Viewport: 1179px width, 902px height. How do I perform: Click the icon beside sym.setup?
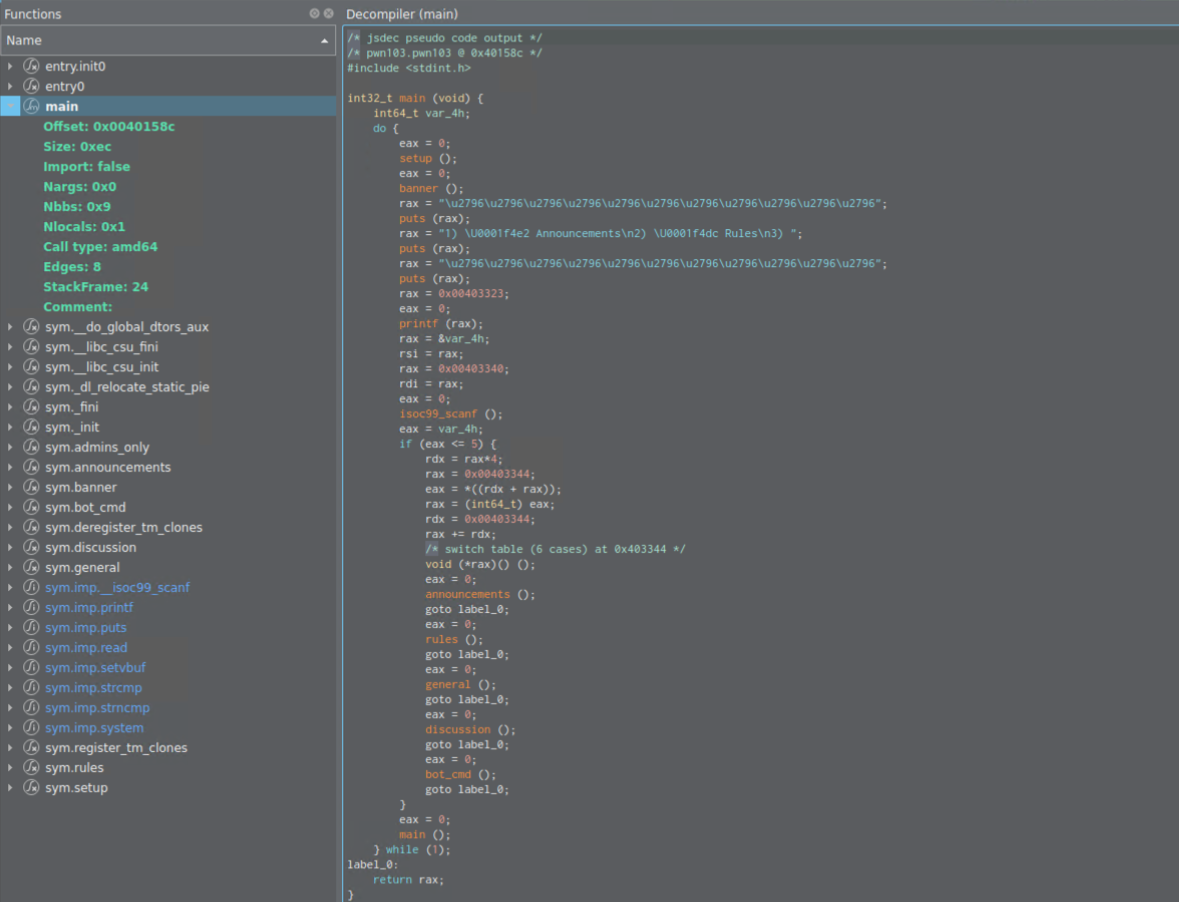click(x=31, y=788)
